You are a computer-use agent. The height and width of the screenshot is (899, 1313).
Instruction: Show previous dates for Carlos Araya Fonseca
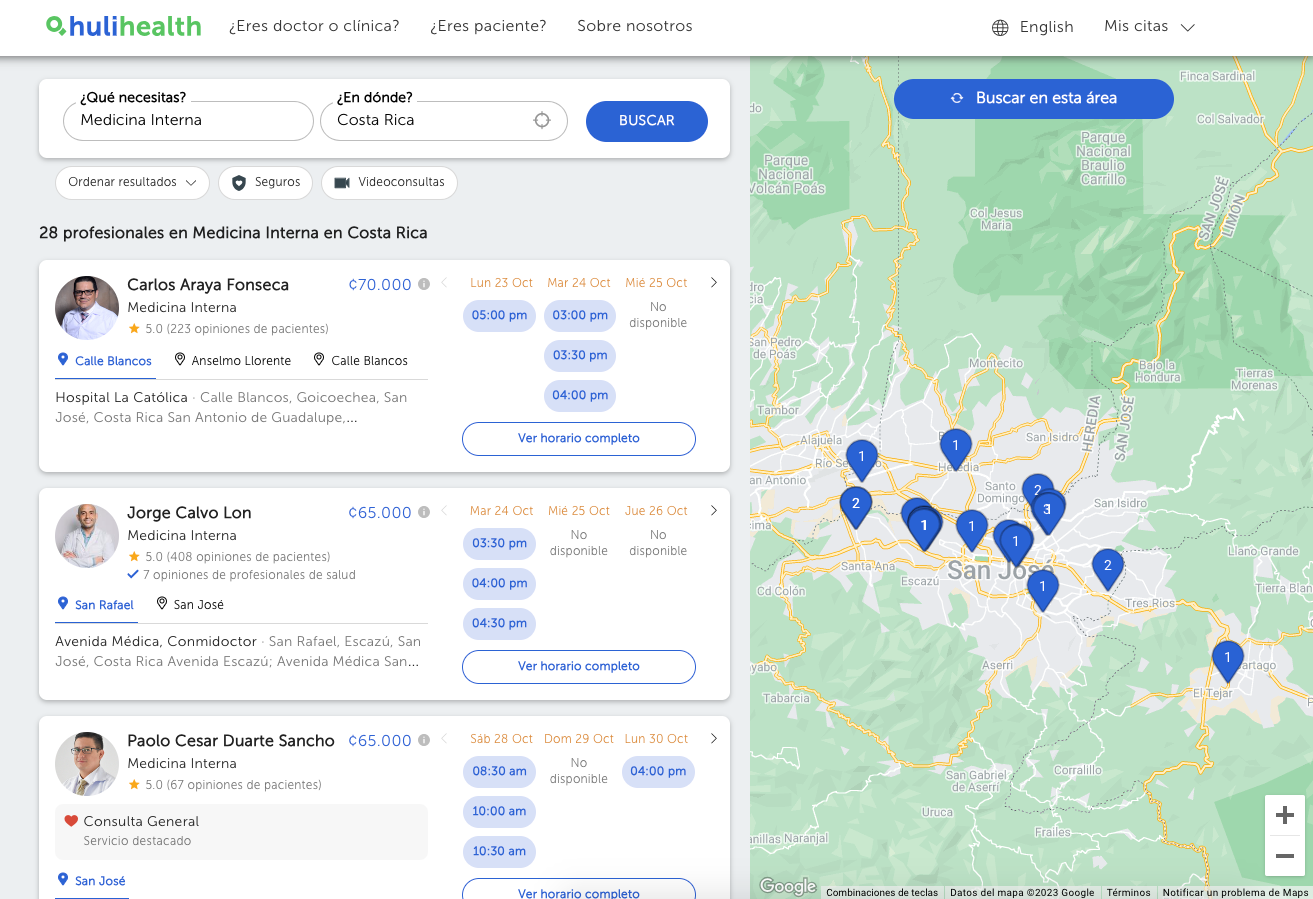[x=444, y=283]
